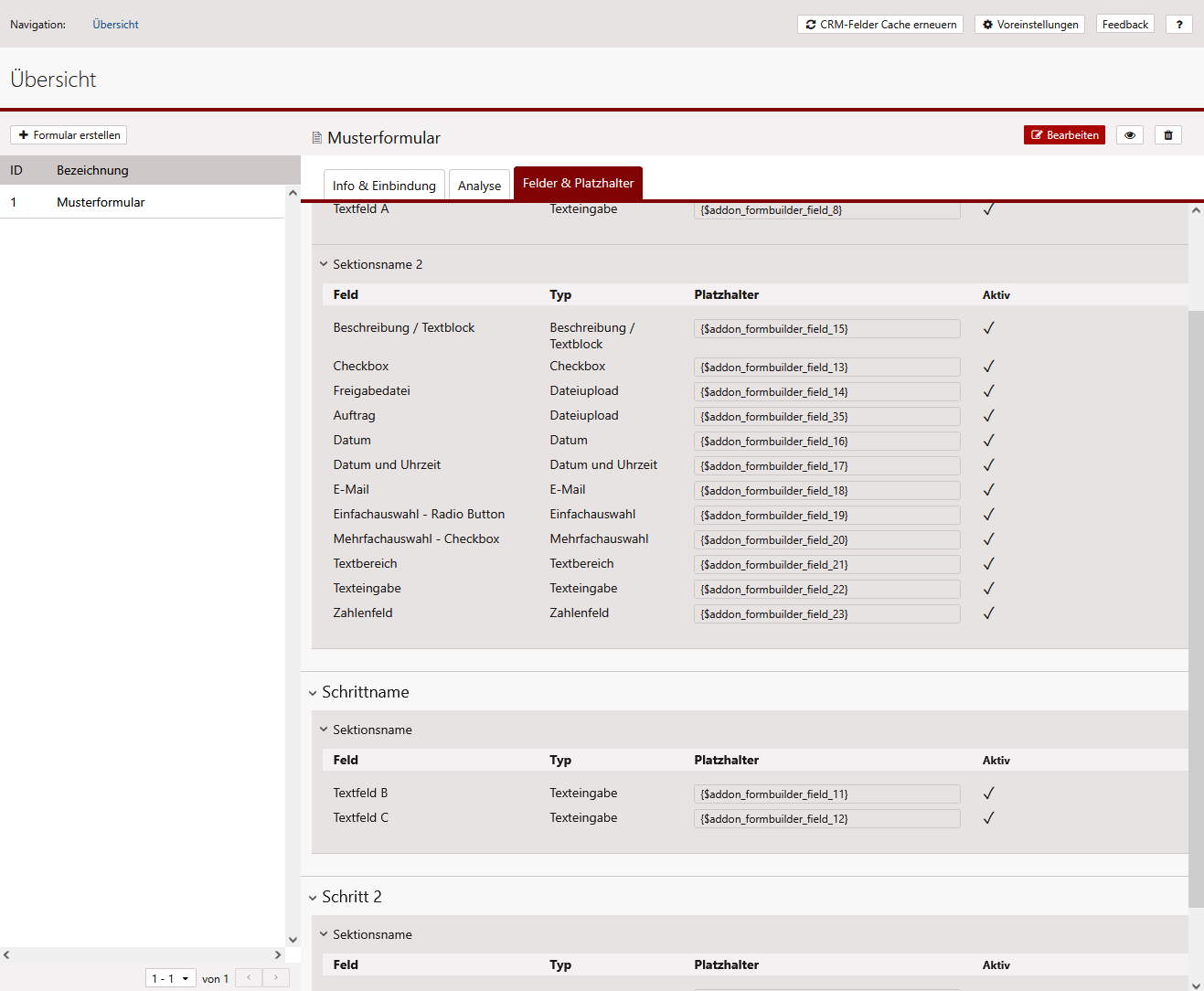Click Formular erstellen plus button
The width and height of the screenshot is (1204, 991).
69,135
